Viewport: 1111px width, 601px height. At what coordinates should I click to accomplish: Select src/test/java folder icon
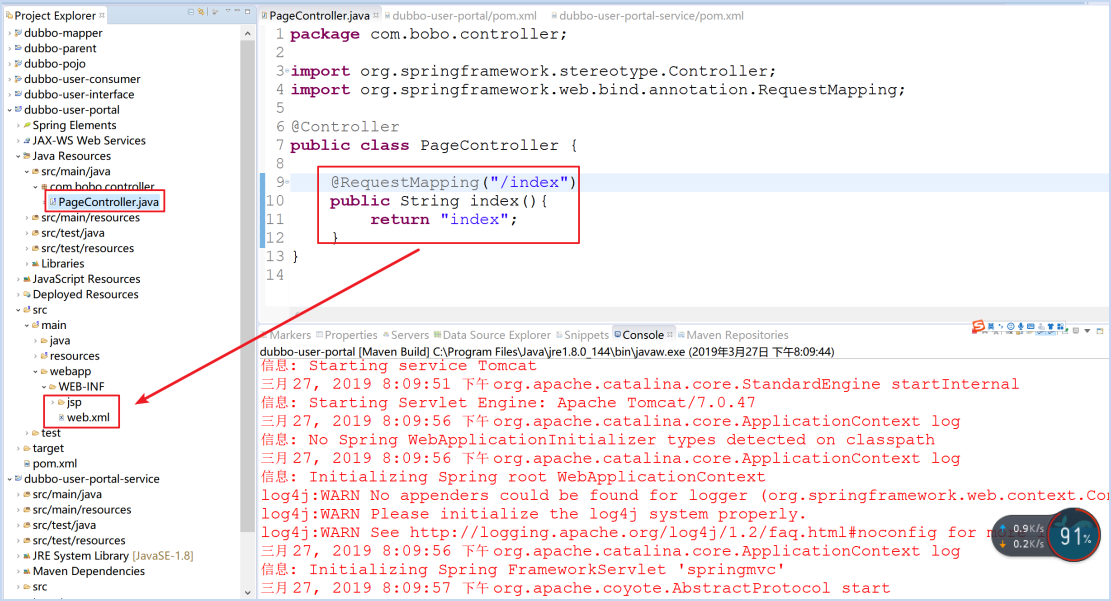click(x=35, y=233)
